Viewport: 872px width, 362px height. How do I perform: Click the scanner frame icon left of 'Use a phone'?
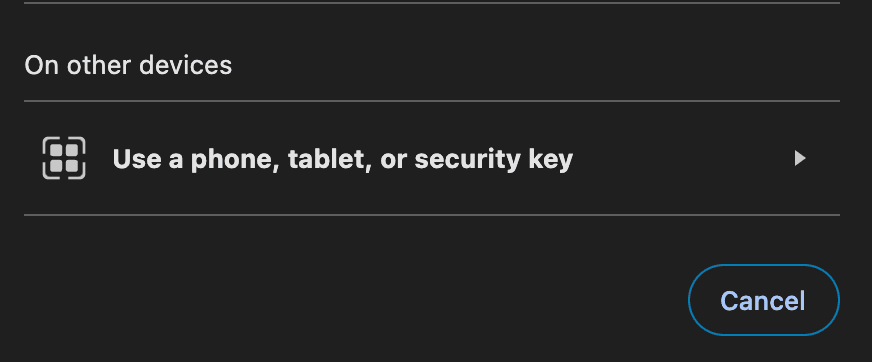(64, 158)
